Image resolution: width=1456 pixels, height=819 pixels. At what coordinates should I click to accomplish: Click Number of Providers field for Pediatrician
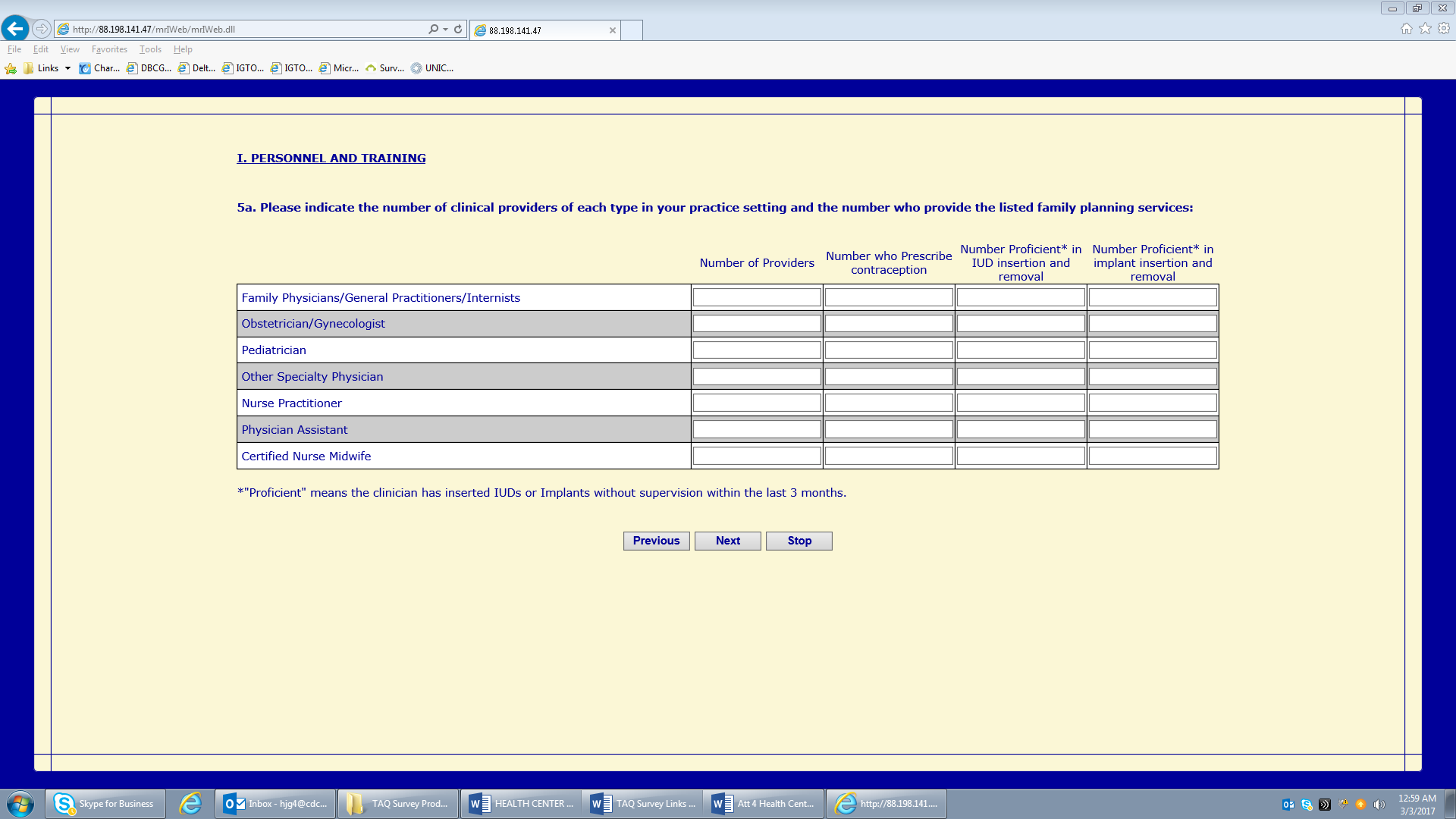coord(756,350)
